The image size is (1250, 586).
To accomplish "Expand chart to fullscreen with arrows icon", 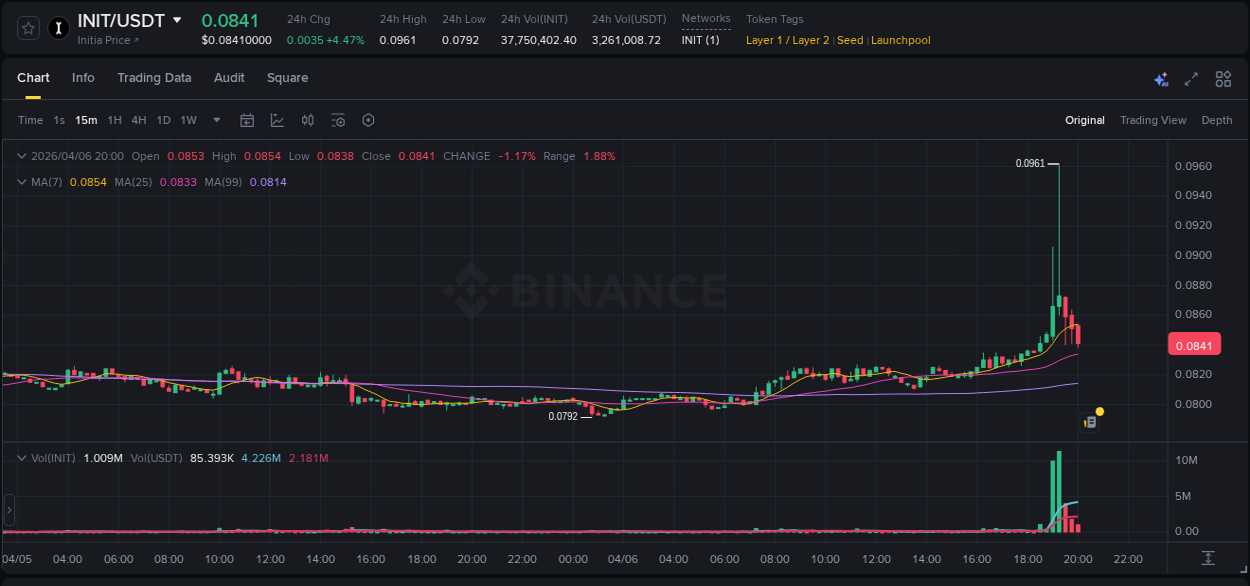I will [1191, 79].
